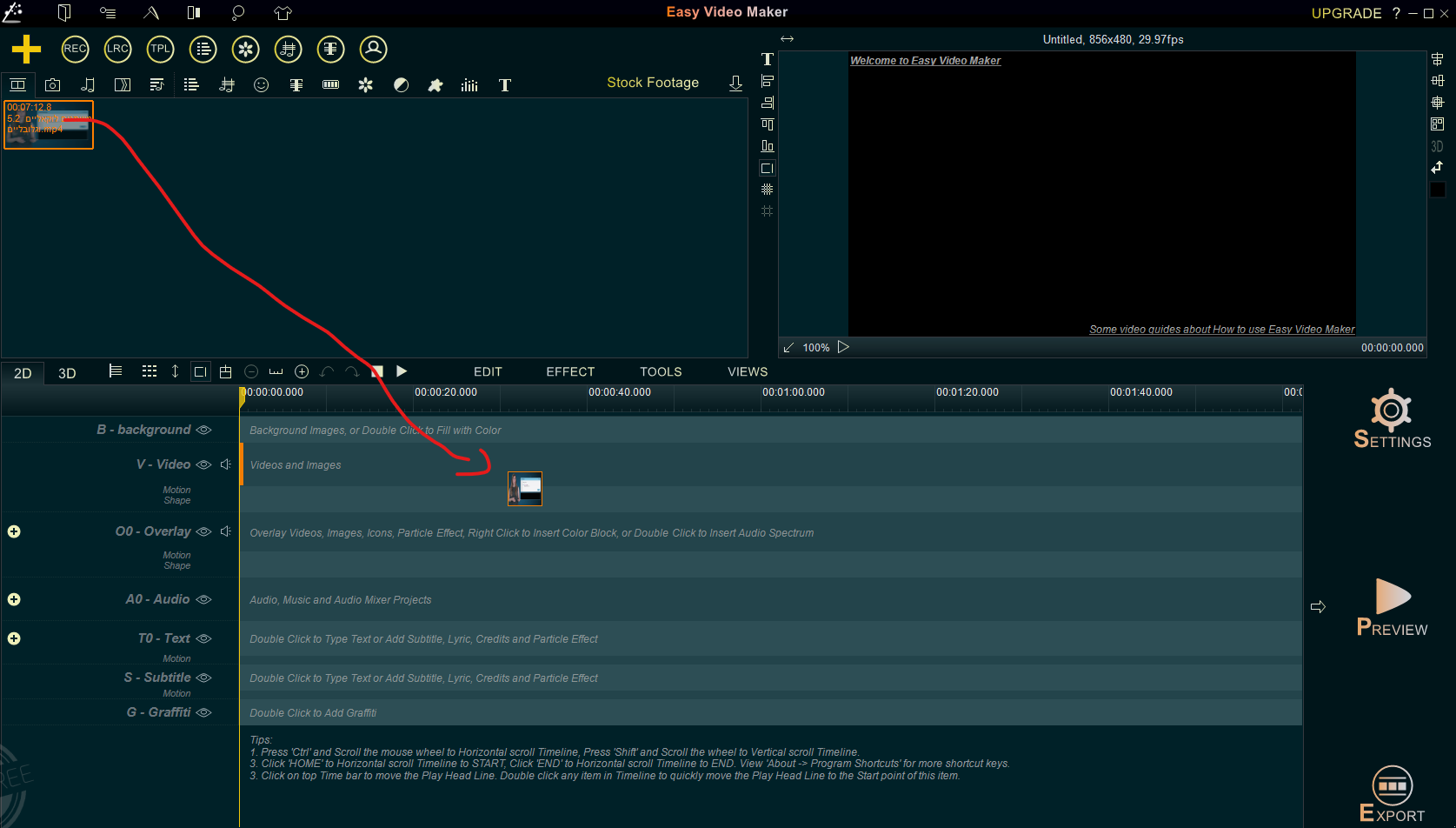The image size is (1456, 828).
Task: Open the SETTINGS button
Action: coord(1392,418)
